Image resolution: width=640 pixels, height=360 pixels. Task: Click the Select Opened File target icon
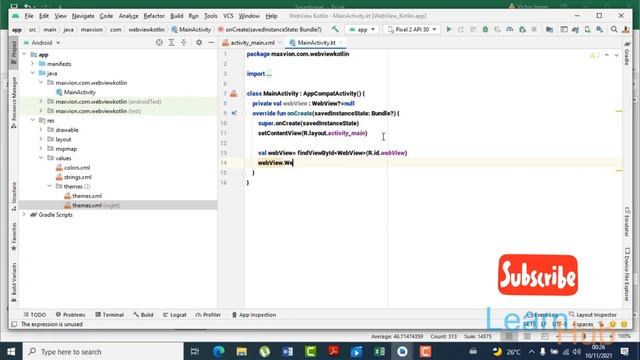tap(159, 42)
